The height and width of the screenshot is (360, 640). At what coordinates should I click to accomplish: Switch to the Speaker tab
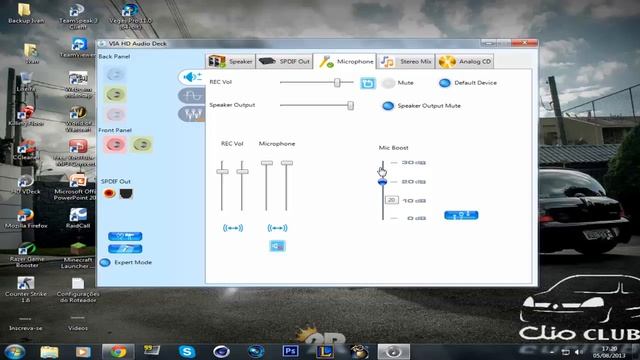click(x=231, y=61)
